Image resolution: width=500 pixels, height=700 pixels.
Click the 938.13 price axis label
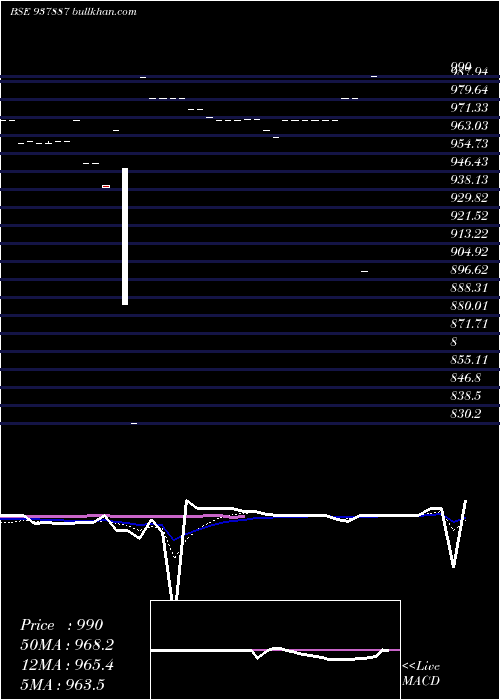point(469,179)
